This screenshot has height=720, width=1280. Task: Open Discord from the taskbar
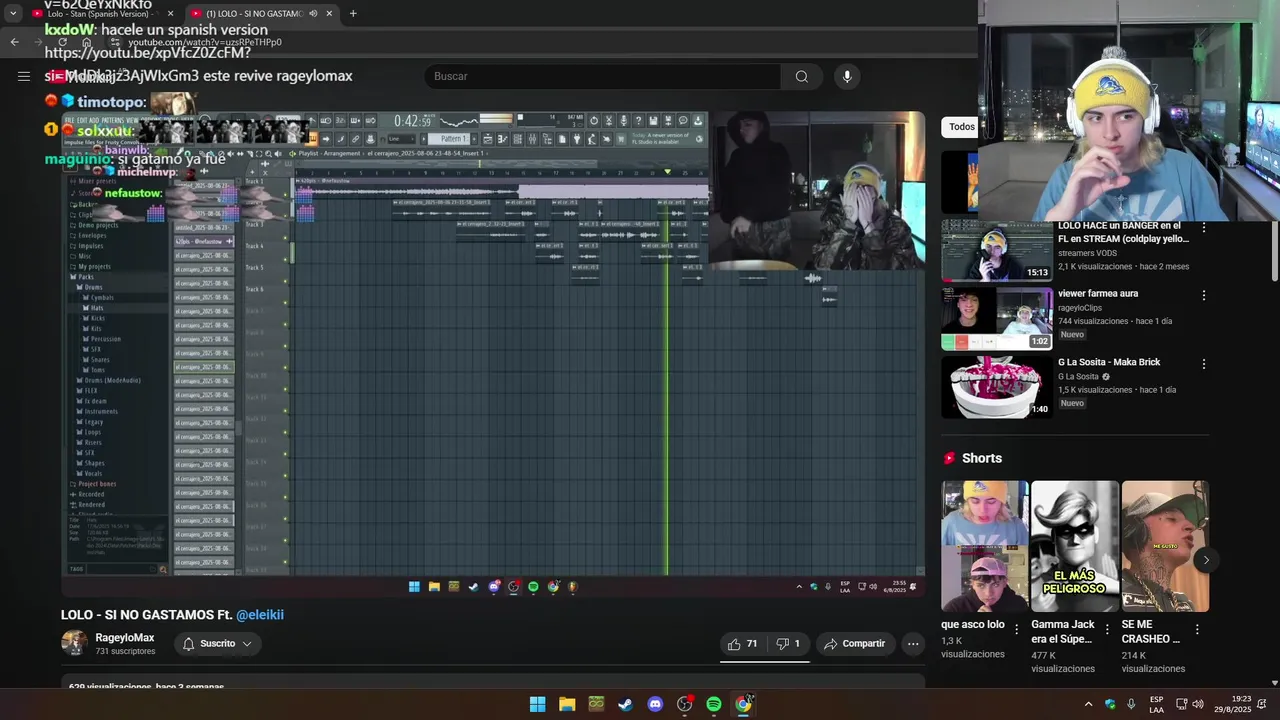pos(655,704)
